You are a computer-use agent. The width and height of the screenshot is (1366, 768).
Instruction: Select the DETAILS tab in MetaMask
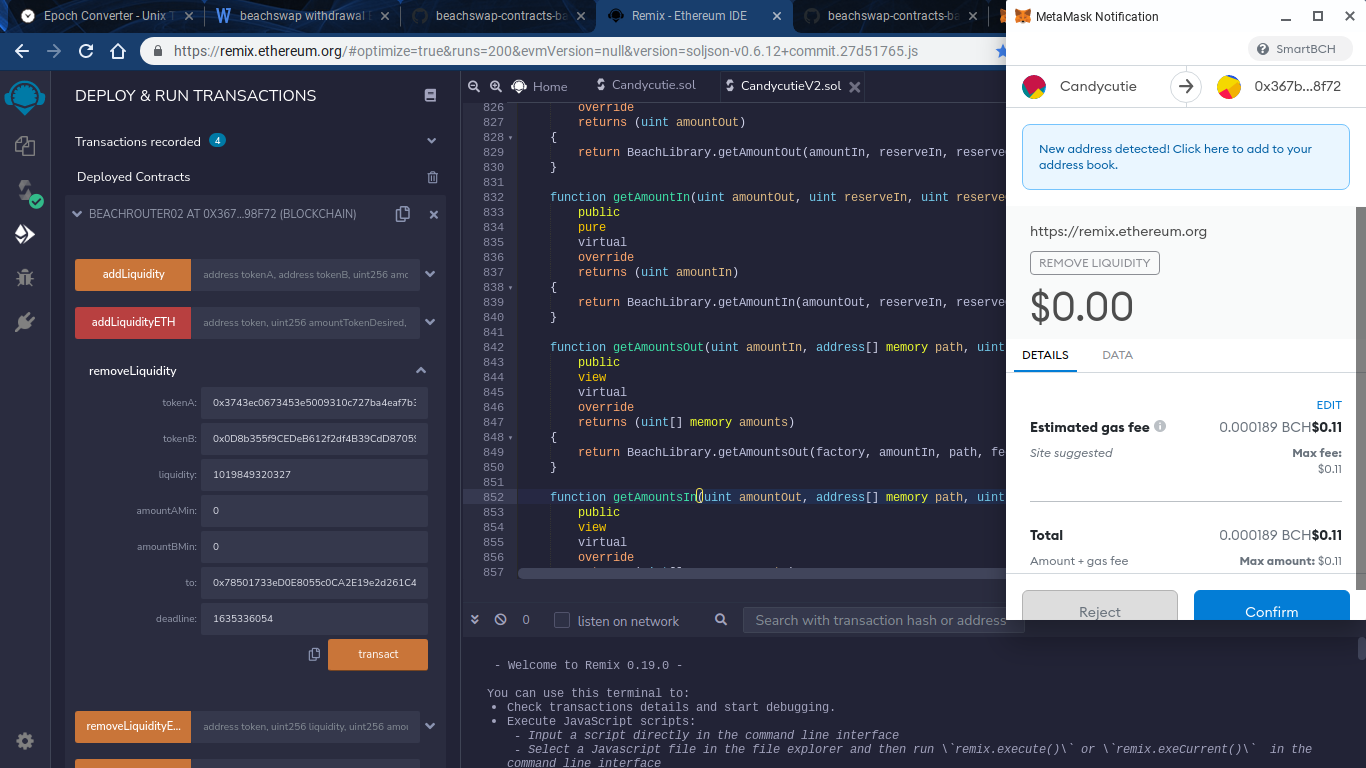coord(1045,355)
